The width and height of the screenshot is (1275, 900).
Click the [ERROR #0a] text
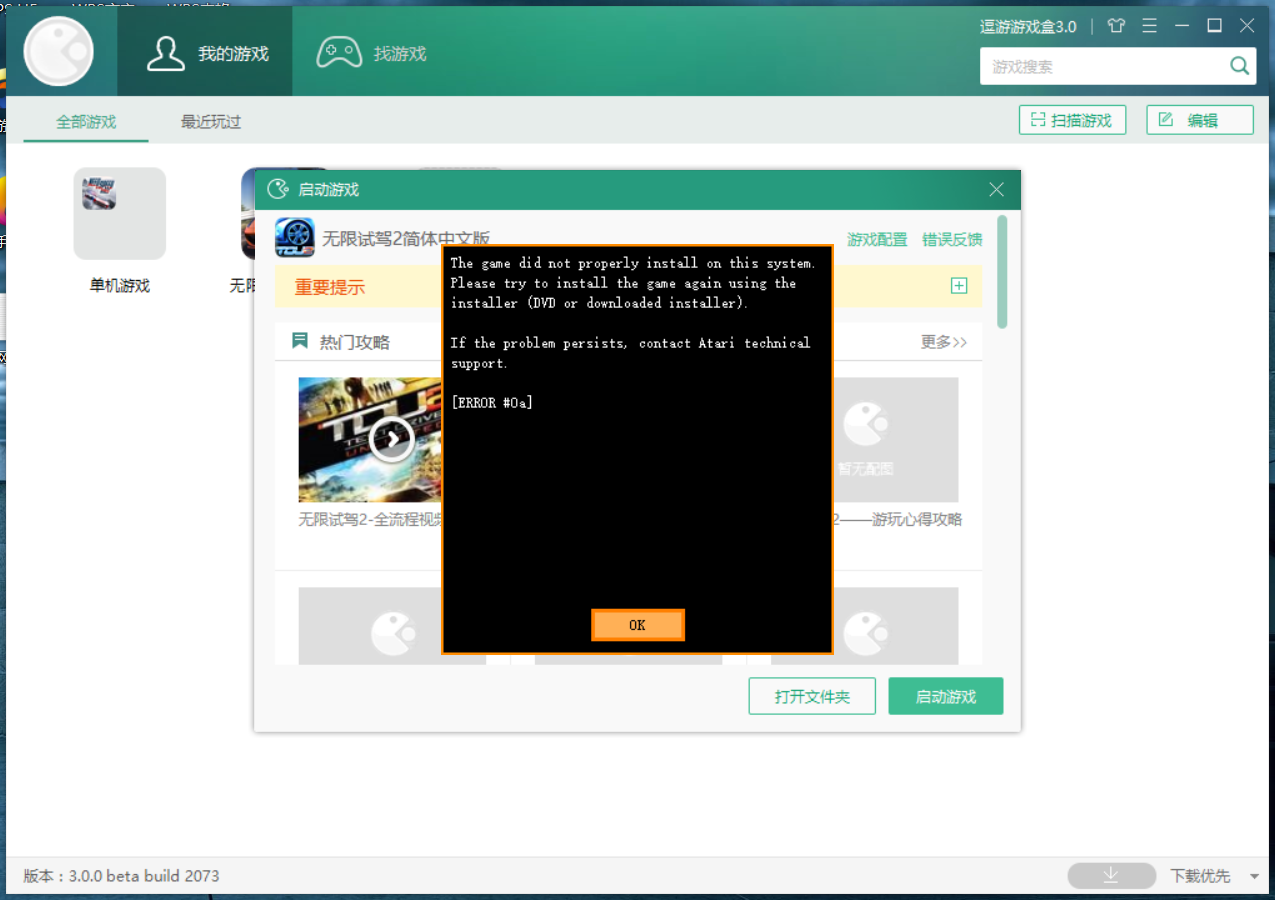492,403
